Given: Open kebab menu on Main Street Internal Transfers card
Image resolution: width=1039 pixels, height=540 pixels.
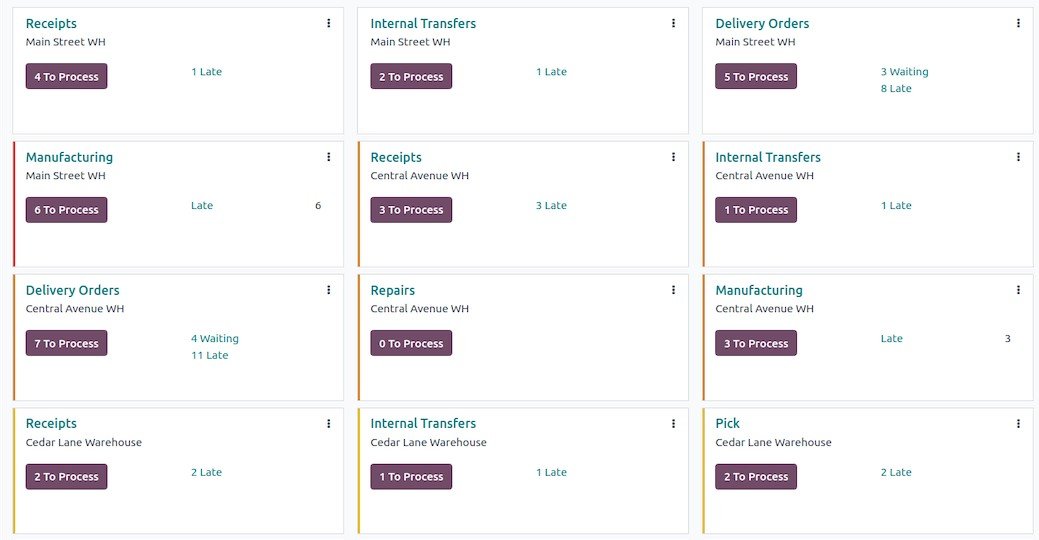Looking at the screenshot, I should [674, 23].
